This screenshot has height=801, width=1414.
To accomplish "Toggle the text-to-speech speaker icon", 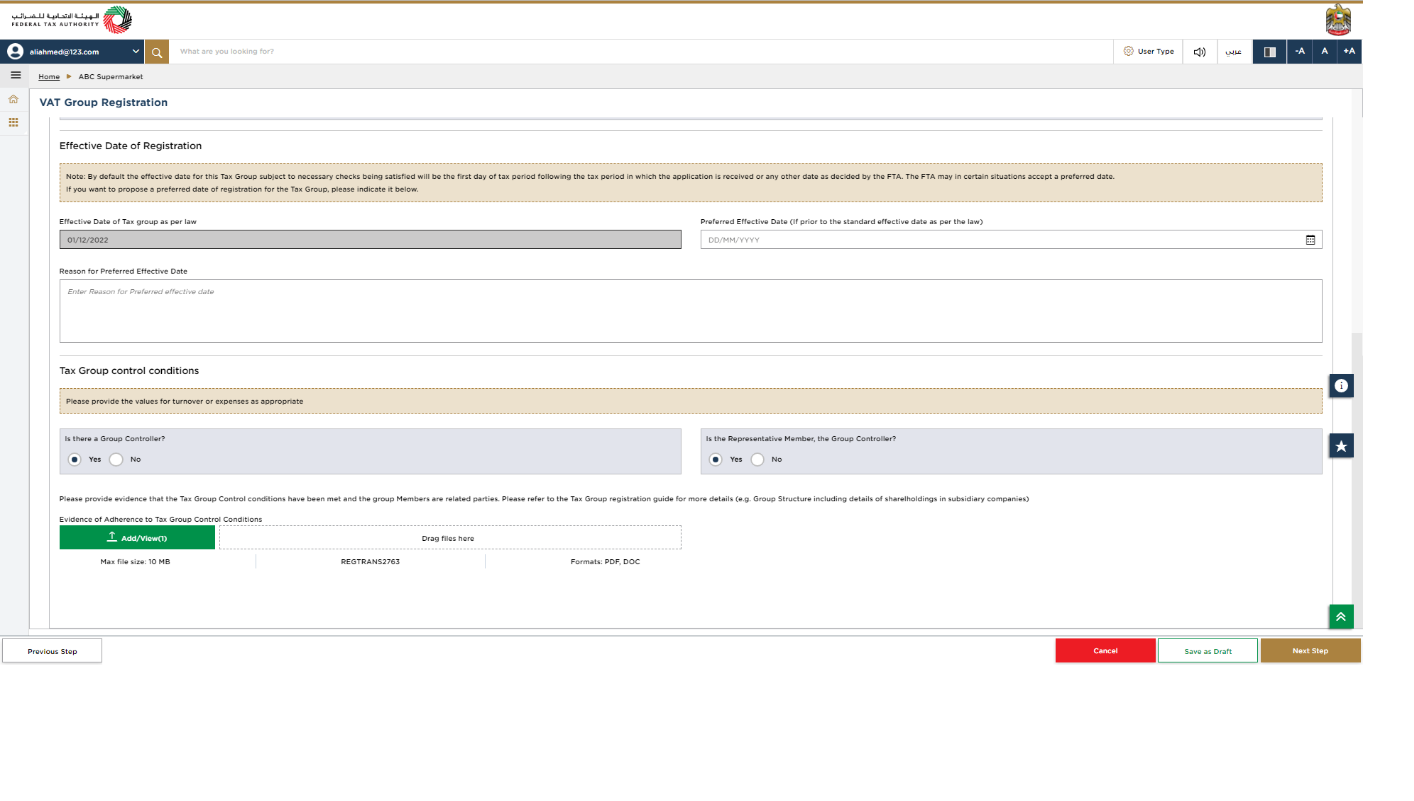I will click(1199, 52).
